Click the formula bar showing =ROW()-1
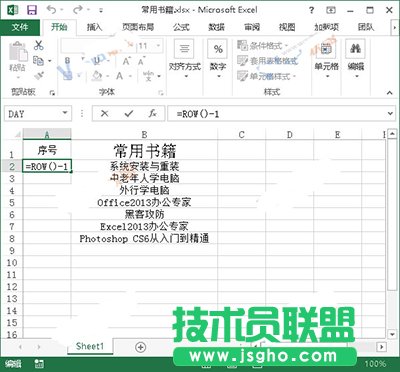This screenshot has width=400, height=372. coord(277,114)
